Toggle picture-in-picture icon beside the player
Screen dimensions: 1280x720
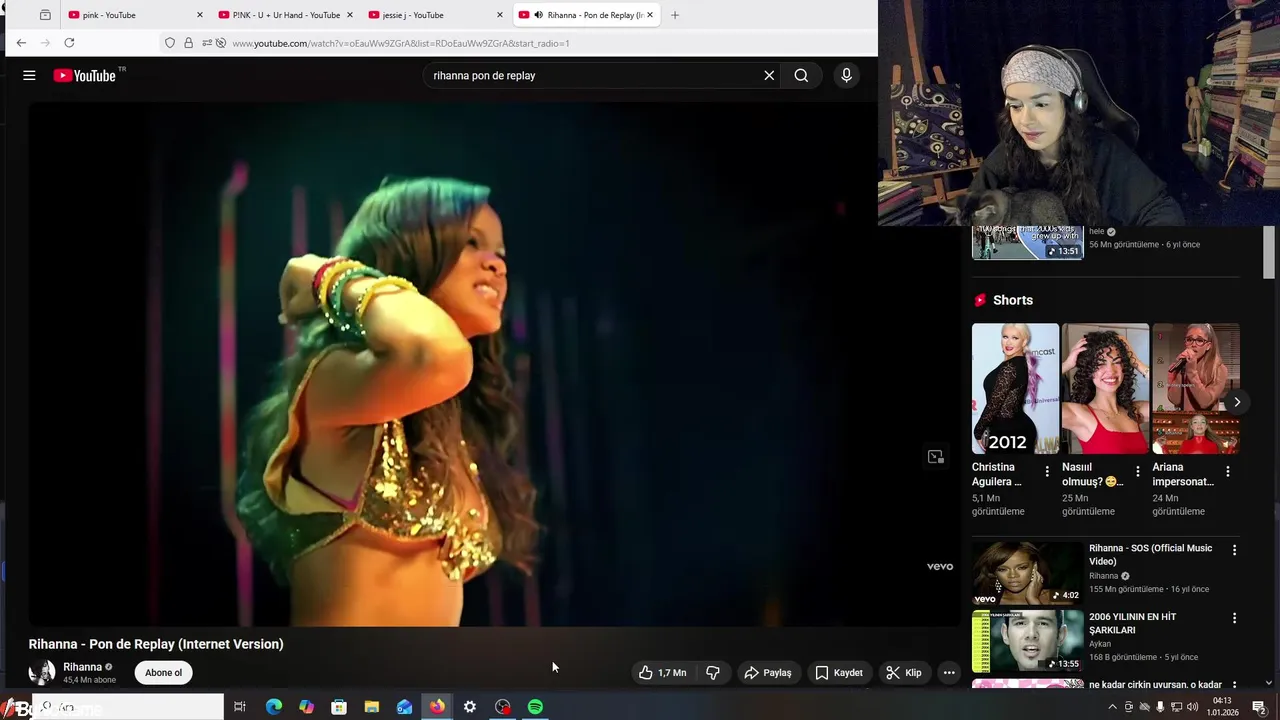936,457
